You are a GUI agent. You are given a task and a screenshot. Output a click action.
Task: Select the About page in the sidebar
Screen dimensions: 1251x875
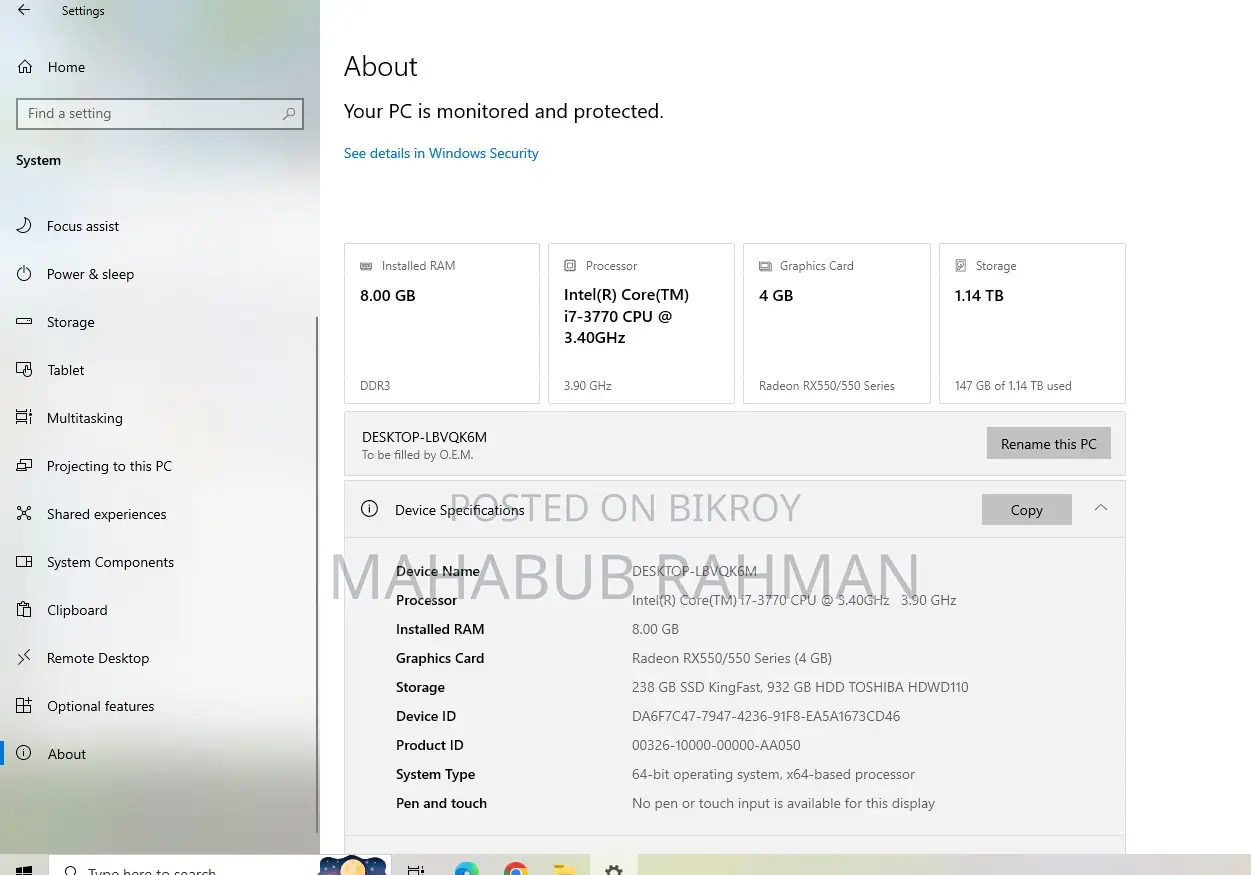[x=67, y=754]
